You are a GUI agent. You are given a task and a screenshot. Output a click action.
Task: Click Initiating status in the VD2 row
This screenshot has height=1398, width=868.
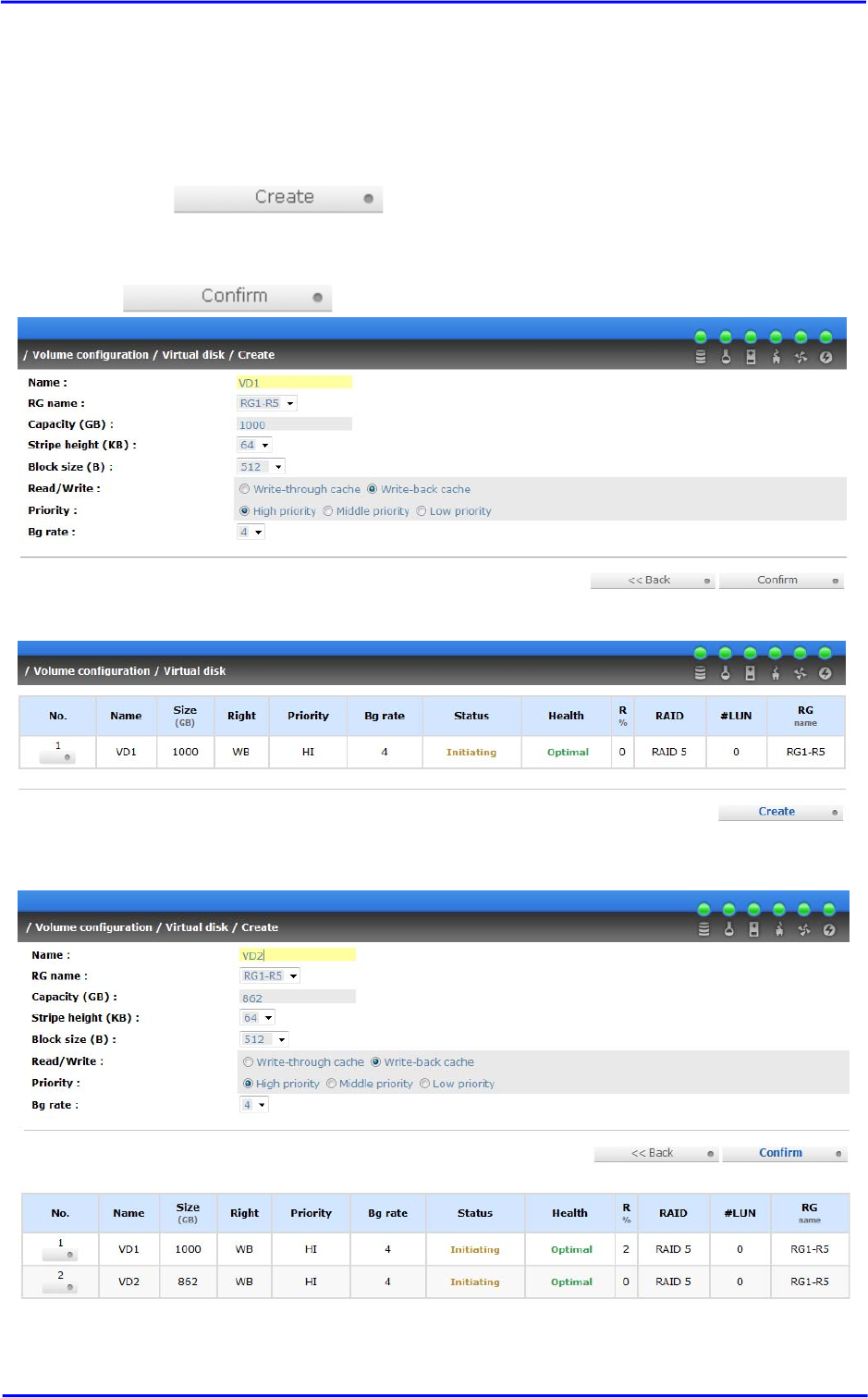pyautogui.click(x=475, y=1281)
